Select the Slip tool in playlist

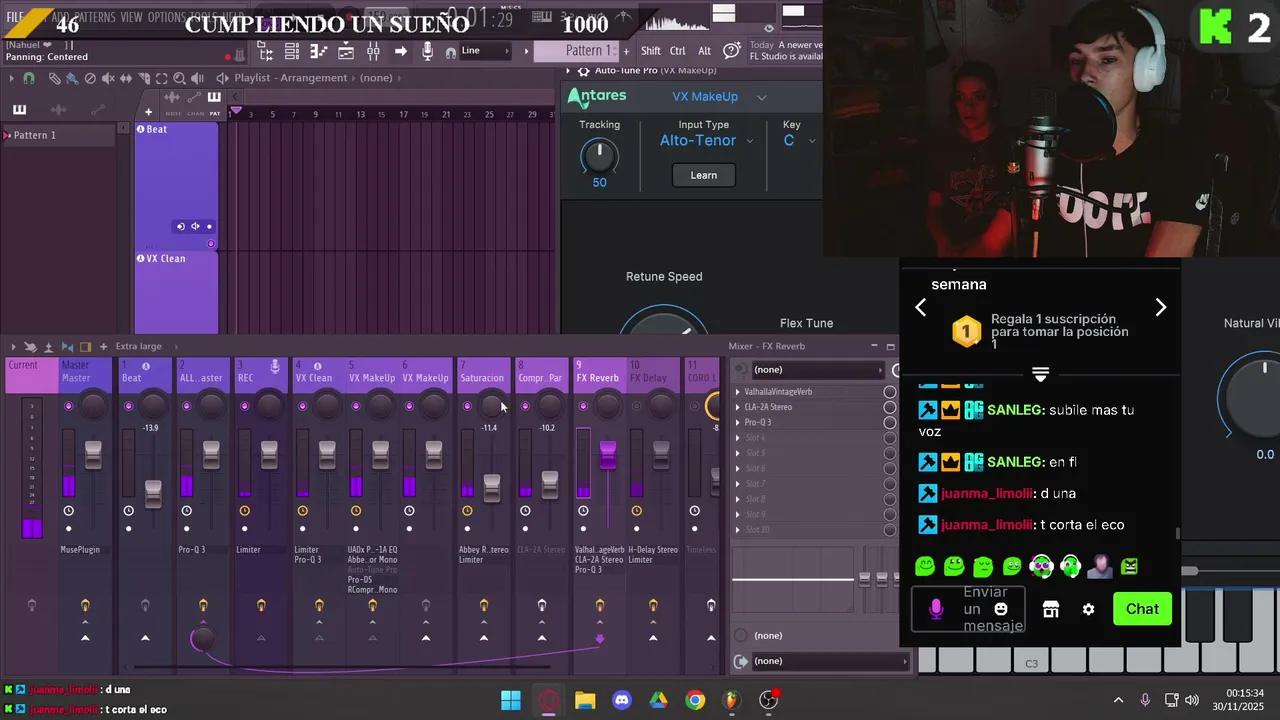126,78
